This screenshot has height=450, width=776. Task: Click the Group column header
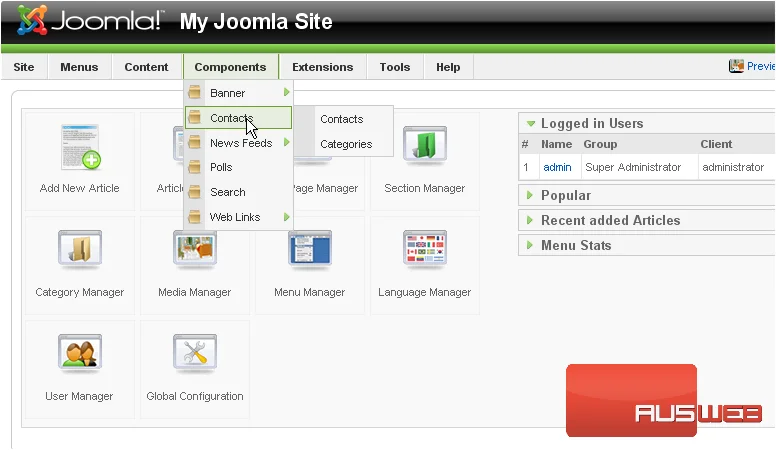tap(600, 144)
